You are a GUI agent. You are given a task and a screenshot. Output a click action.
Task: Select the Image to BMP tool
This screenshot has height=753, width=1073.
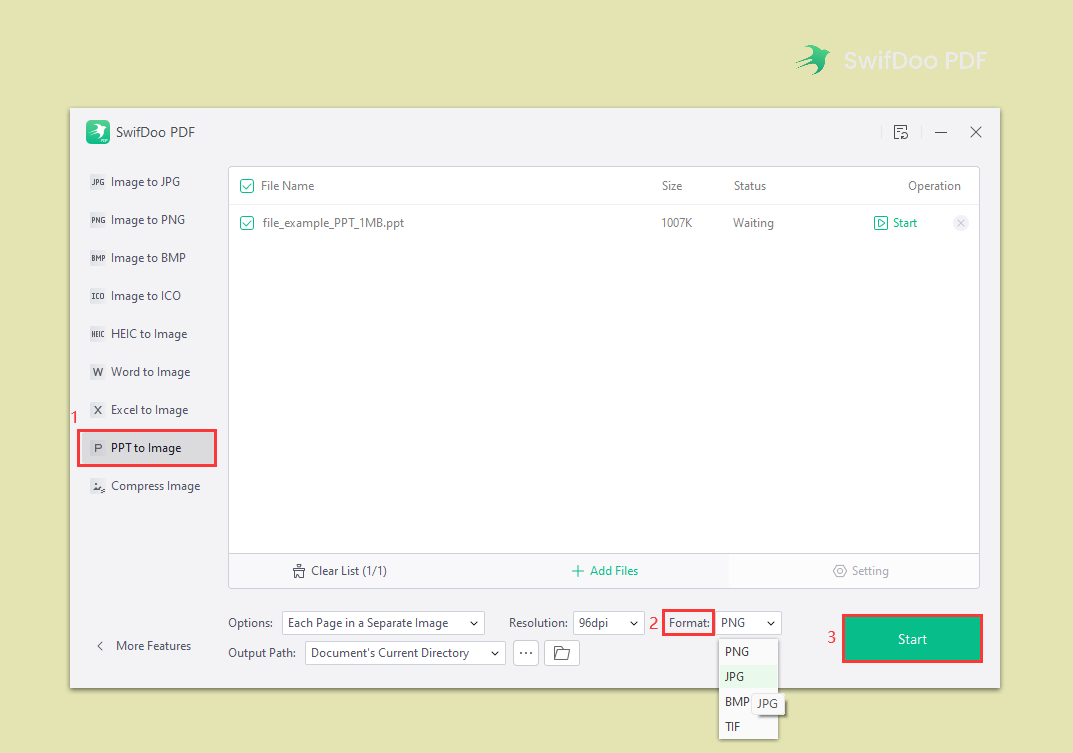[x=146, y=257]
